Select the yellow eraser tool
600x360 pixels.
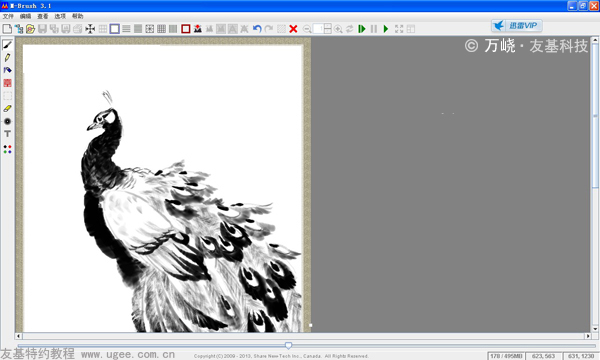coord(7,109)
